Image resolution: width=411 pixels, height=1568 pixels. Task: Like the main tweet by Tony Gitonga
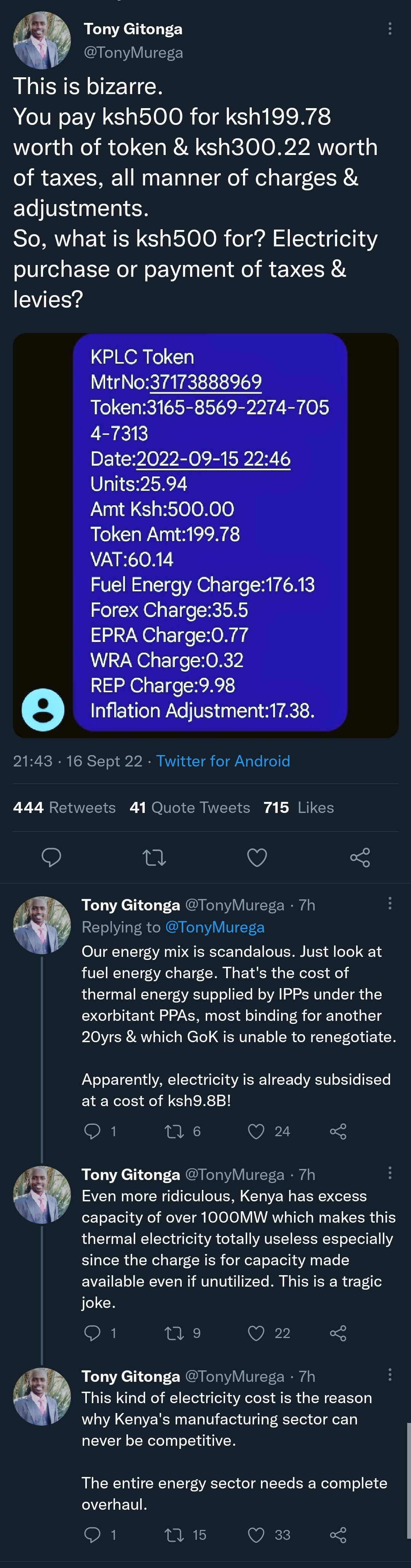(257, 857)
